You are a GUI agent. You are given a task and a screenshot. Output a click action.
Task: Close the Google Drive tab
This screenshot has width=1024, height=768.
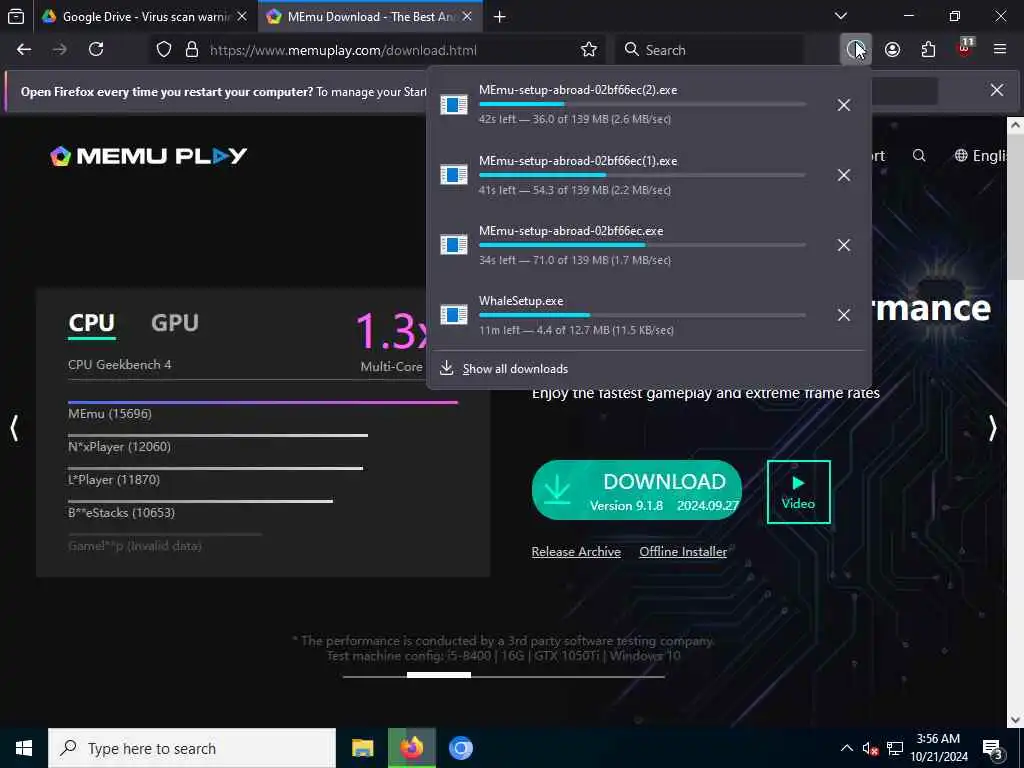click(242, 17)
